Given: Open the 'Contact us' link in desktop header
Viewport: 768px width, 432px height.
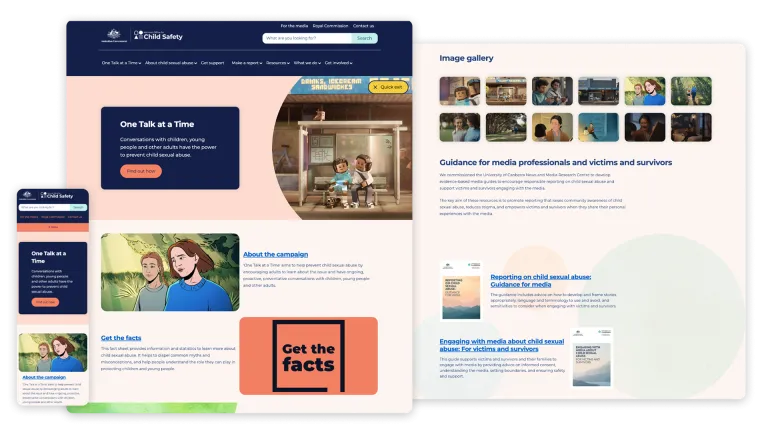Looking at the screenshot, I should coord(363,26).
